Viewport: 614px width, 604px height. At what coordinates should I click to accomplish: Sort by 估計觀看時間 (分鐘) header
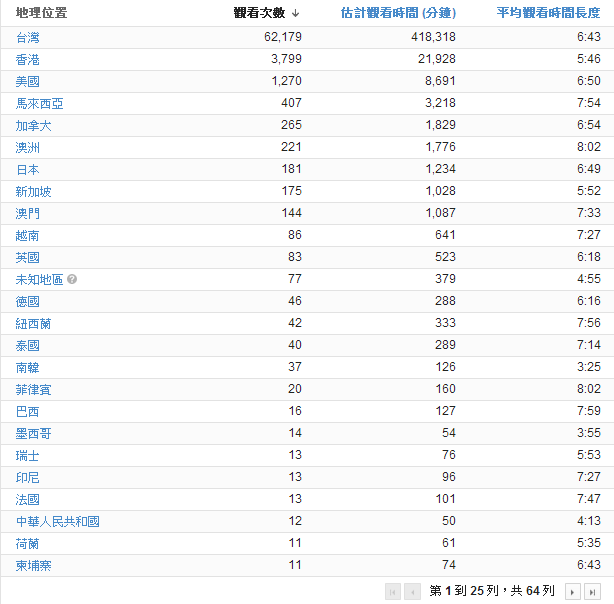[398, 13]
